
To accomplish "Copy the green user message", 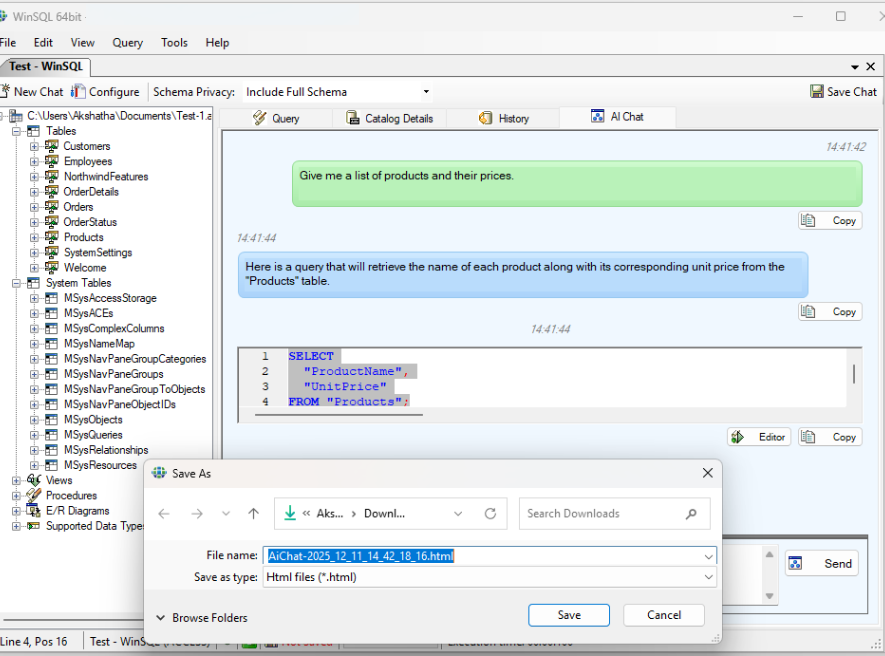I will (x=831, y=221).
